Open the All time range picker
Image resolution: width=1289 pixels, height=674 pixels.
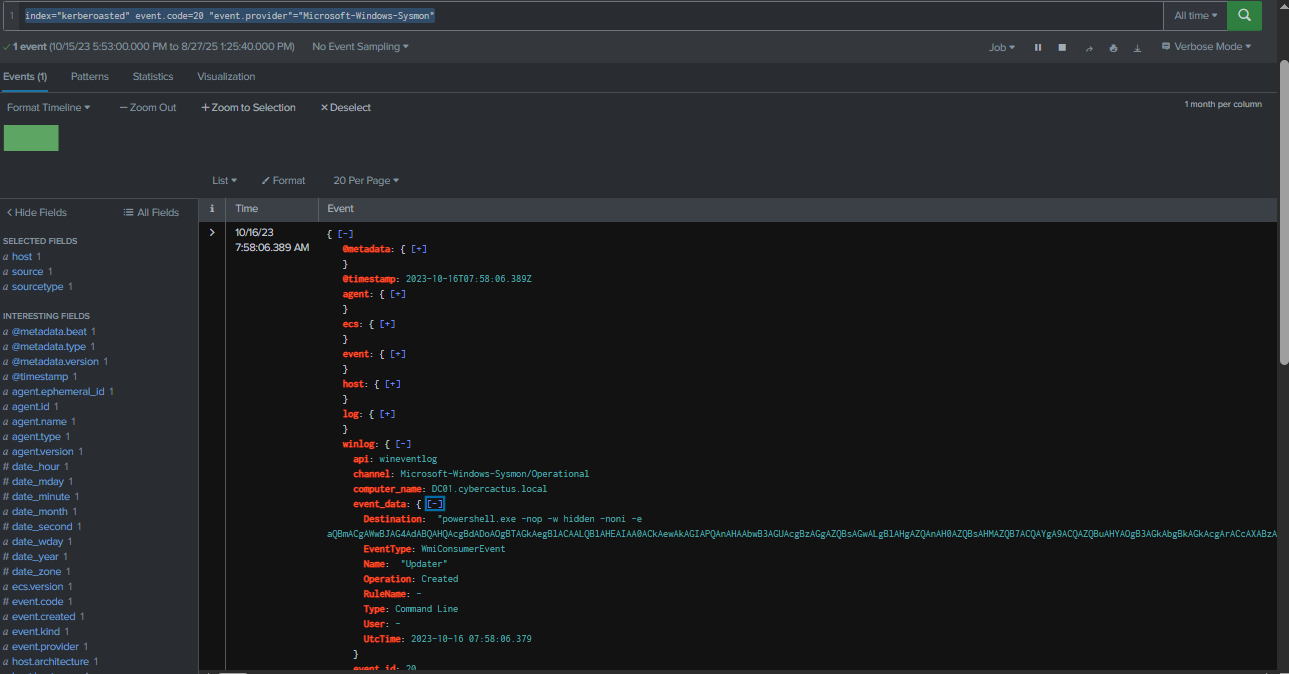click(1196, 16)
